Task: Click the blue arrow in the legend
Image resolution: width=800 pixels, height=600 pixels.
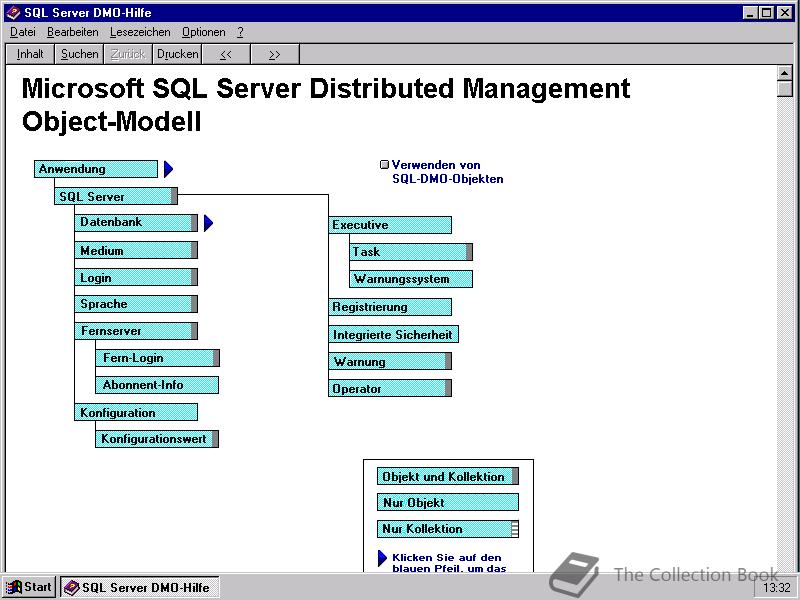Action: pyautogui.click(x=382, y=558)
